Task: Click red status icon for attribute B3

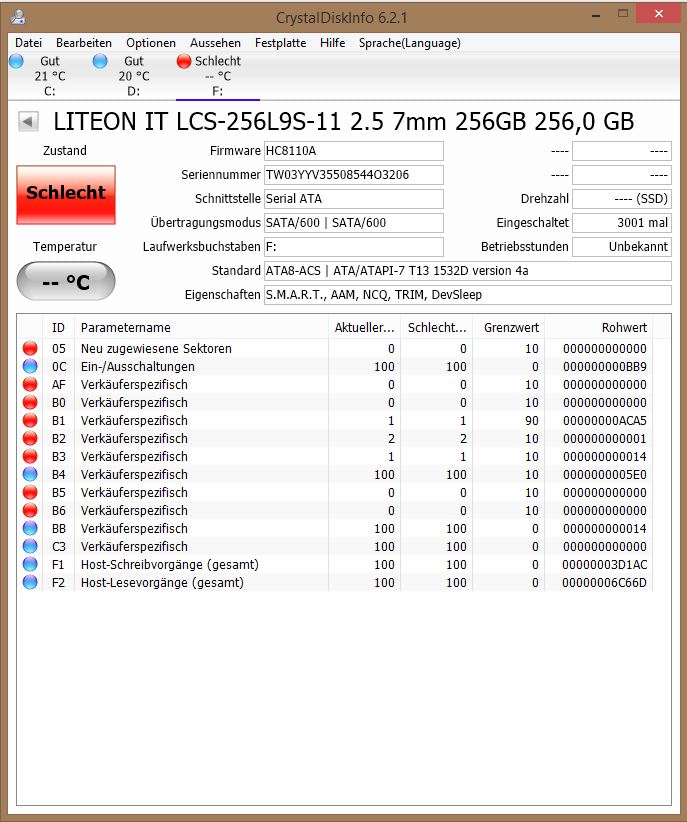Action: click(x=30, y=457)
